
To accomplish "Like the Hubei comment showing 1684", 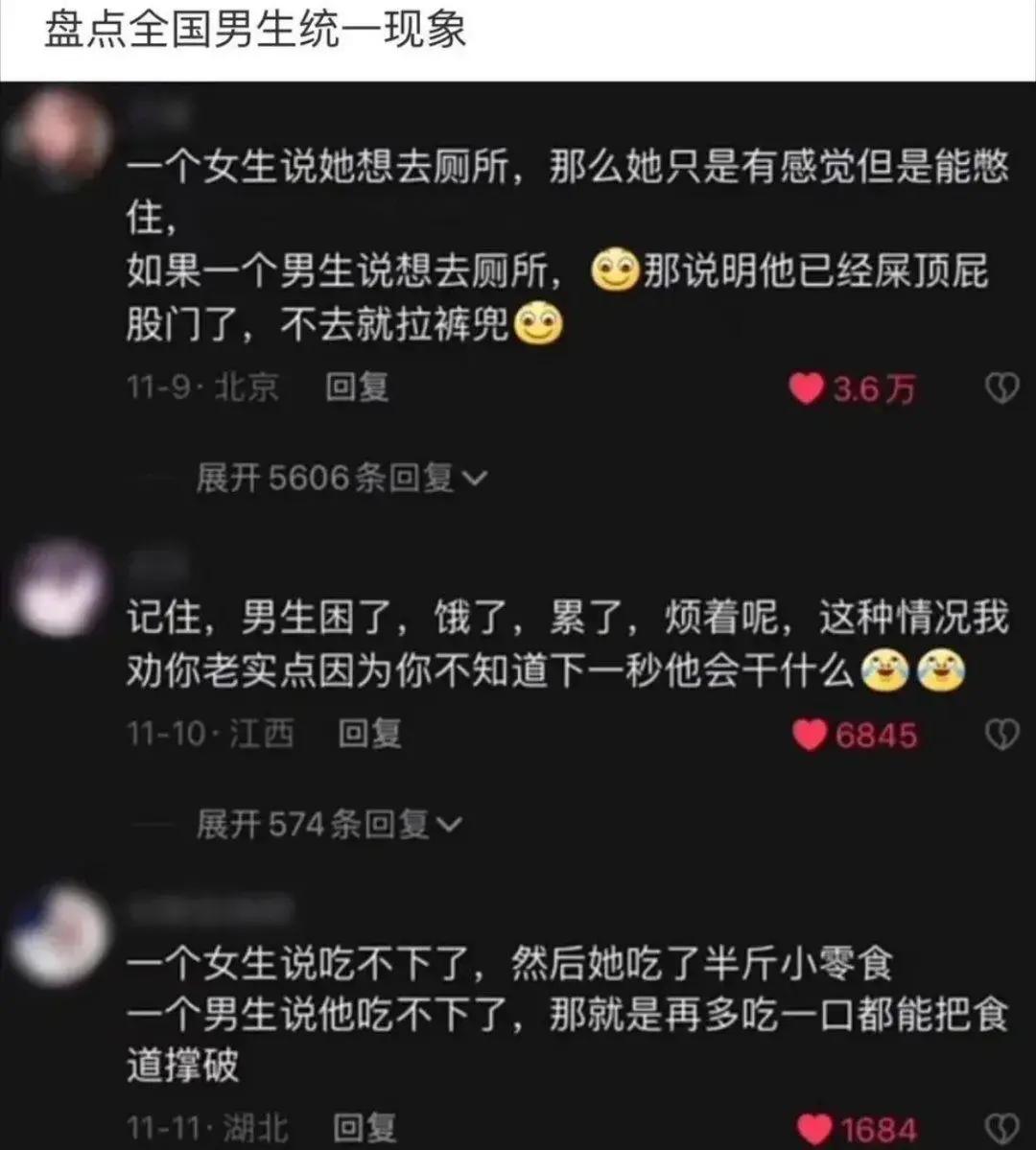I will coord(813,1129).
